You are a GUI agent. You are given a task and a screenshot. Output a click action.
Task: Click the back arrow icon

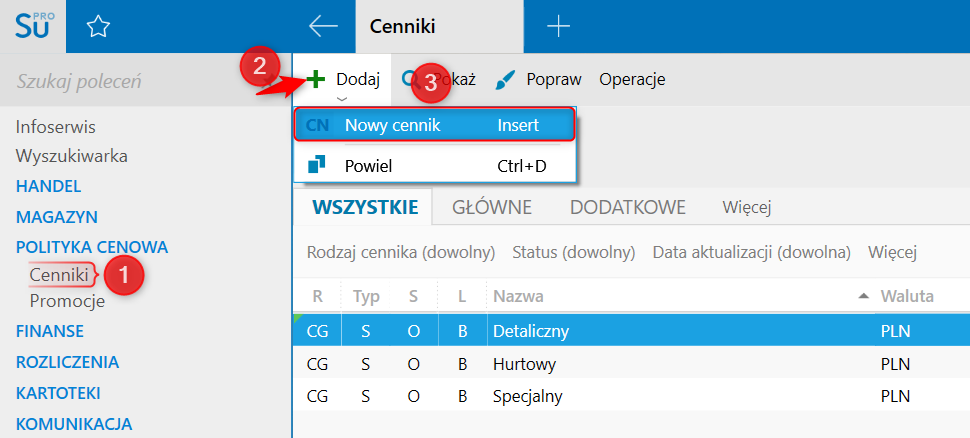click(323, 27)
